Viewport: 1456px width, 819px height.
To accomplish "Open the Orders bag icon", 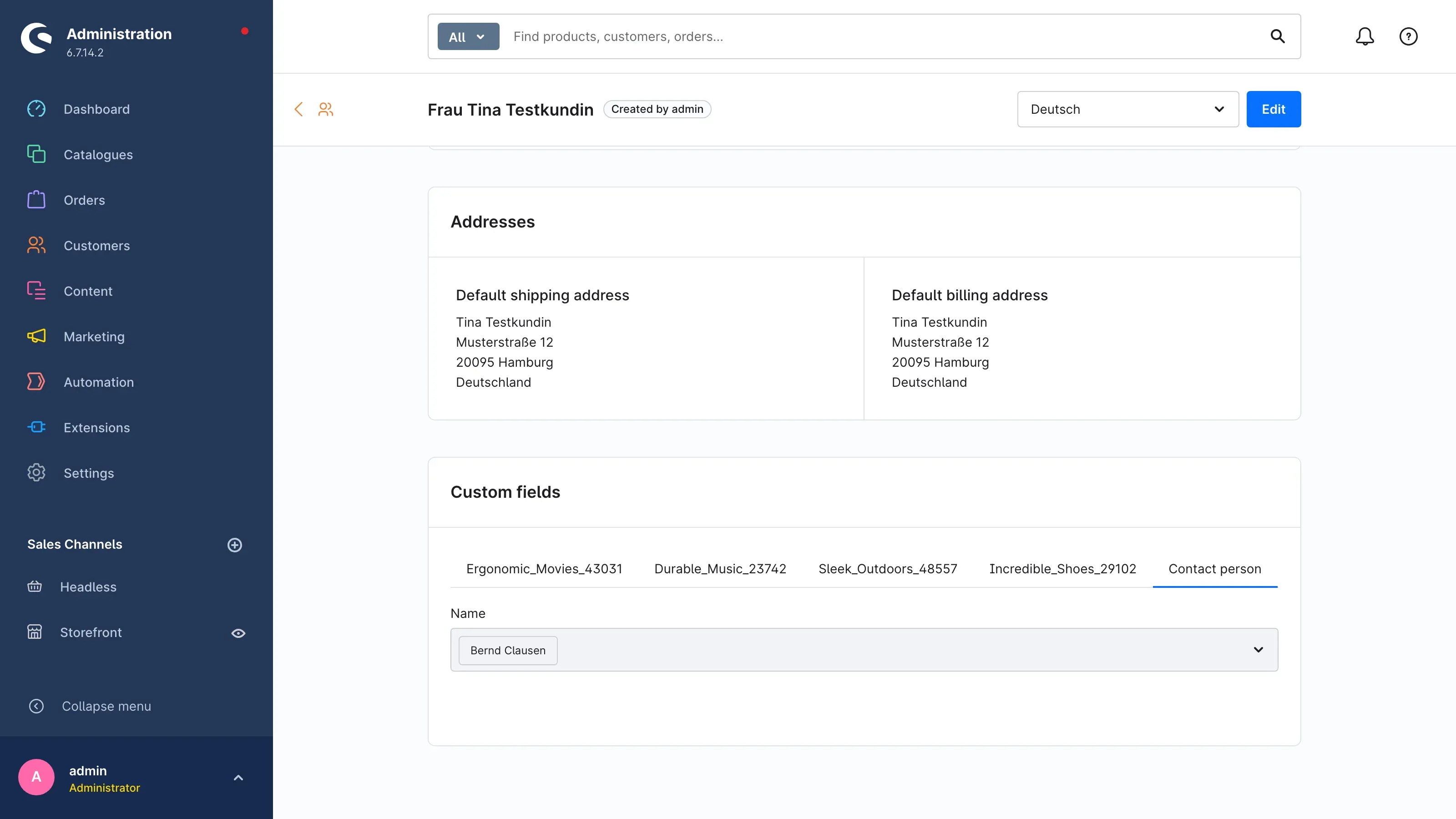I will [x=36, y=200].
